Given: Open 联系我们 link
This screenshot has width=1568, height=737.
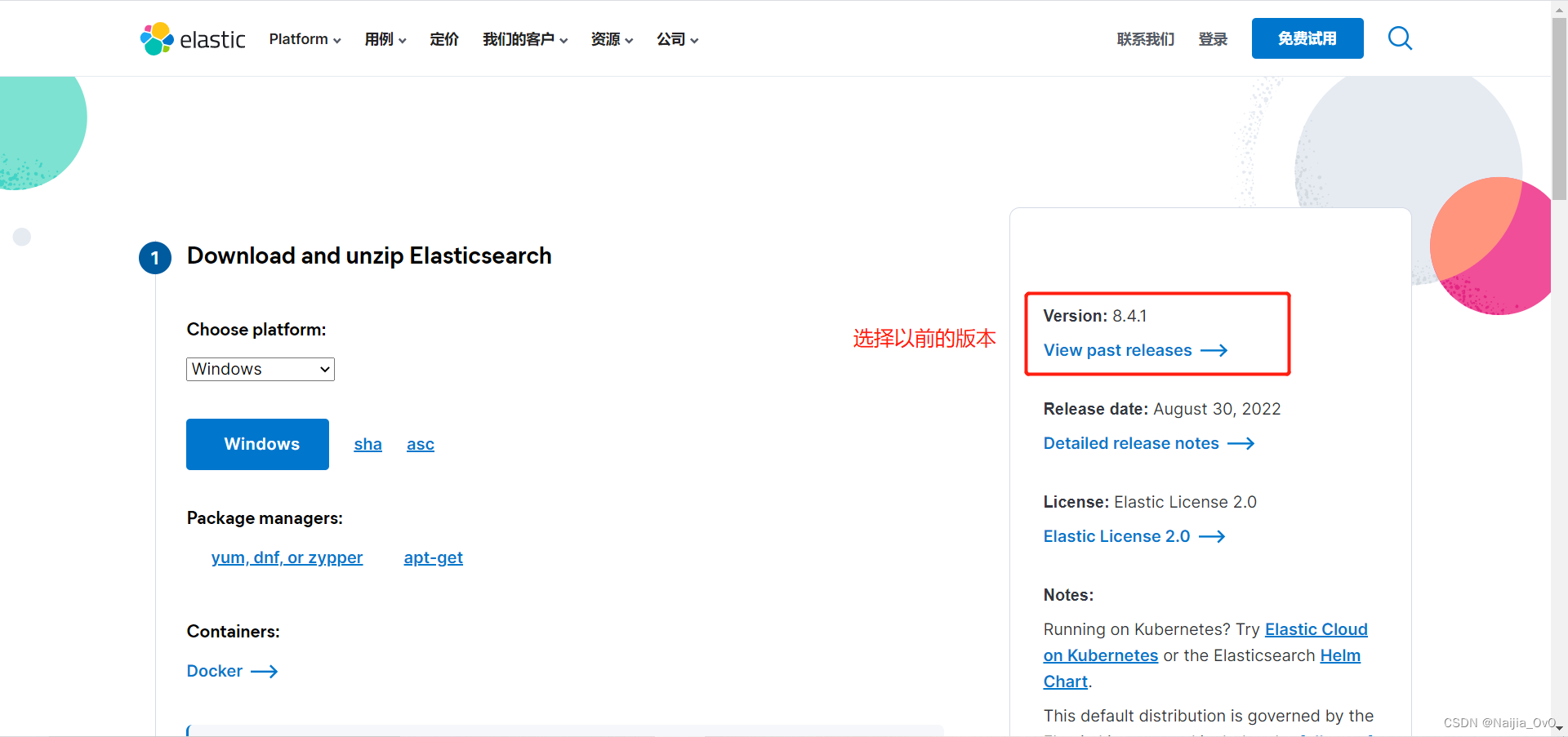Looking at the screenshot, I should (1146, 39).
